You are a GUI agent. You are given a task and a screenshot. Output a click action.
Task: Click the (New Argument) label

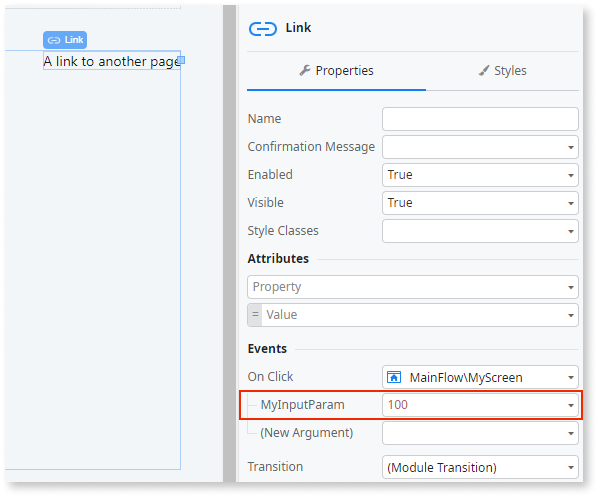point(307,433)
